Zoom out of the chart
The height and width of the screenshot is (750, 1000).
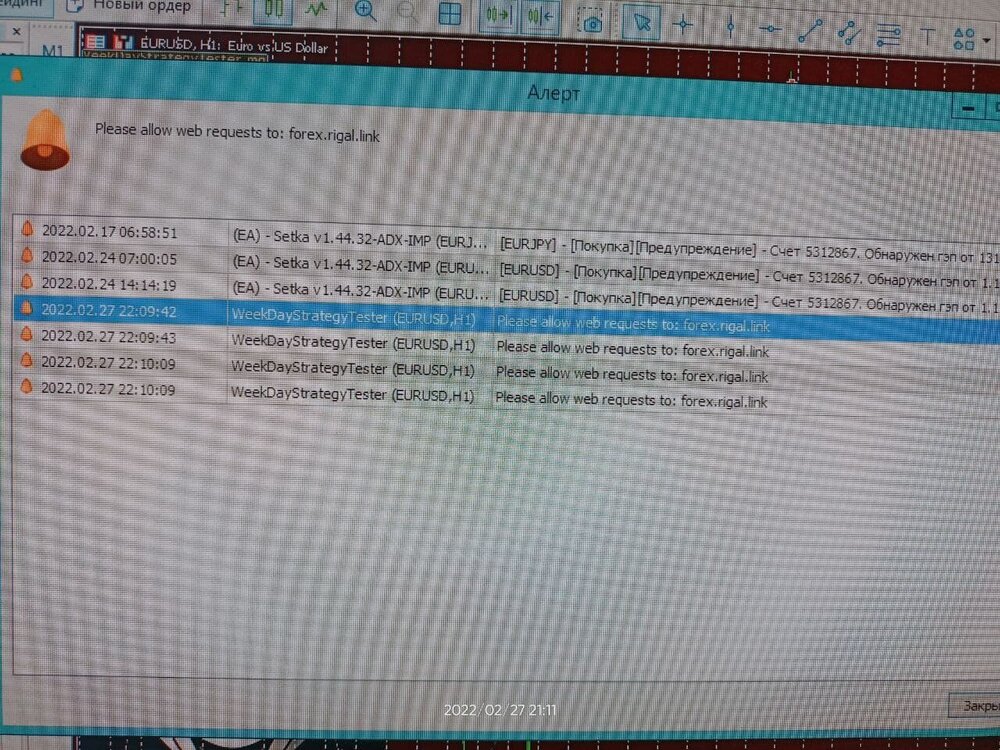pos(408,12)
